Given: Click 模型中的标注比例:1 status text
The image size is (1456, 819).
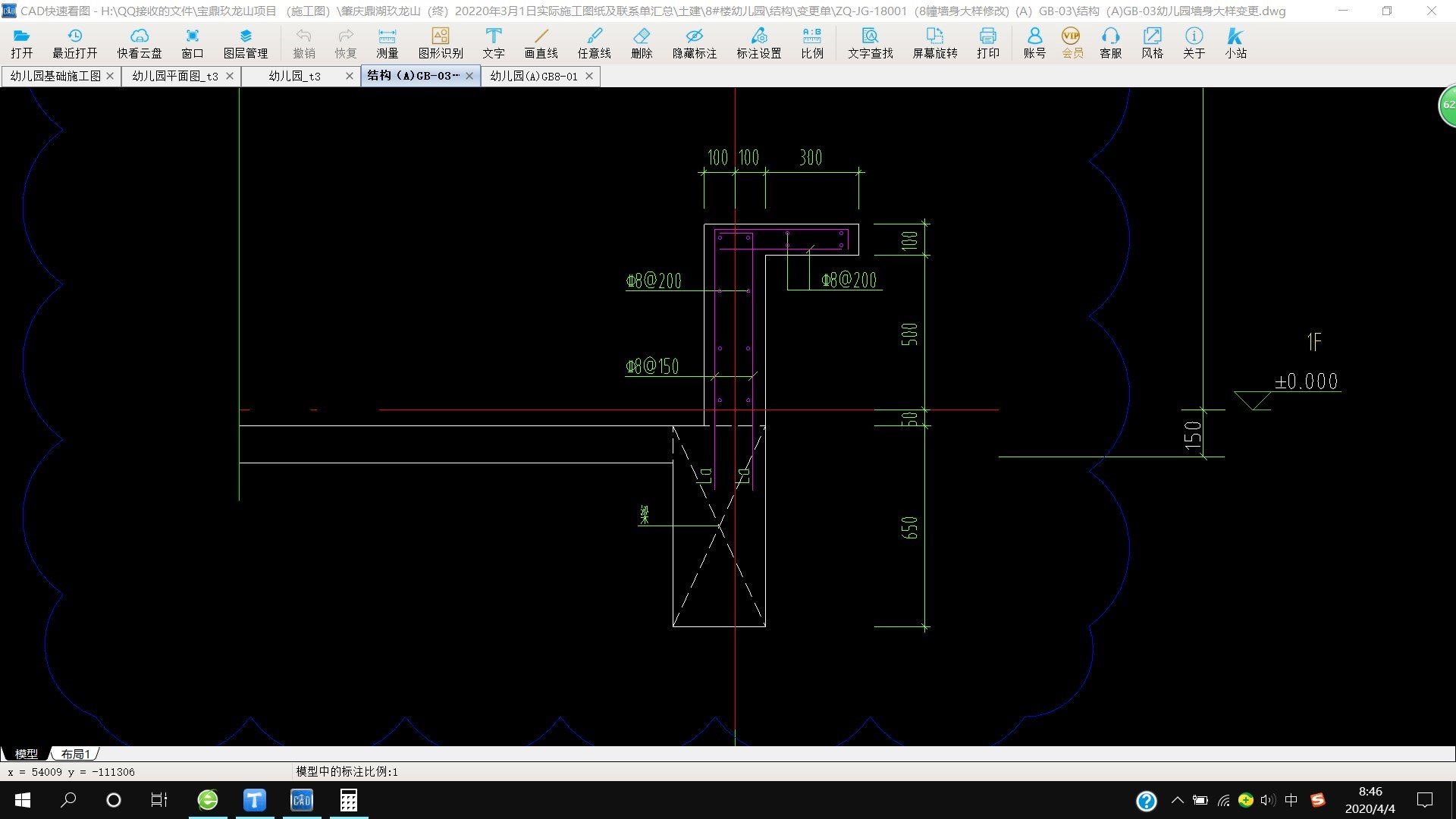Looking at the screenshot, I should coord(347,772).
